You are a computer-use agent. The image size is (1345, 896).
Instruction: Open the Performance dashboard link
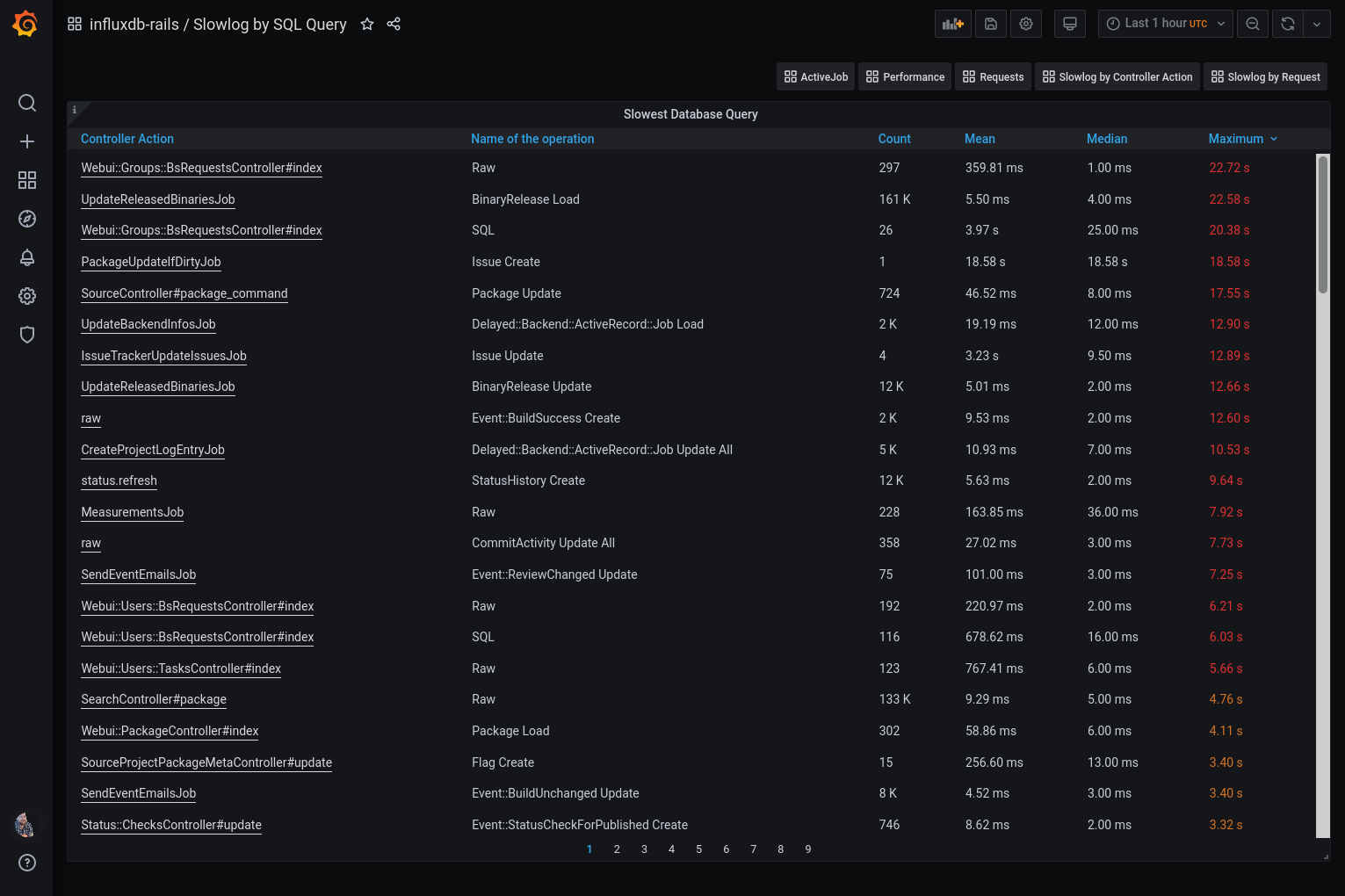tap(905, 77)
